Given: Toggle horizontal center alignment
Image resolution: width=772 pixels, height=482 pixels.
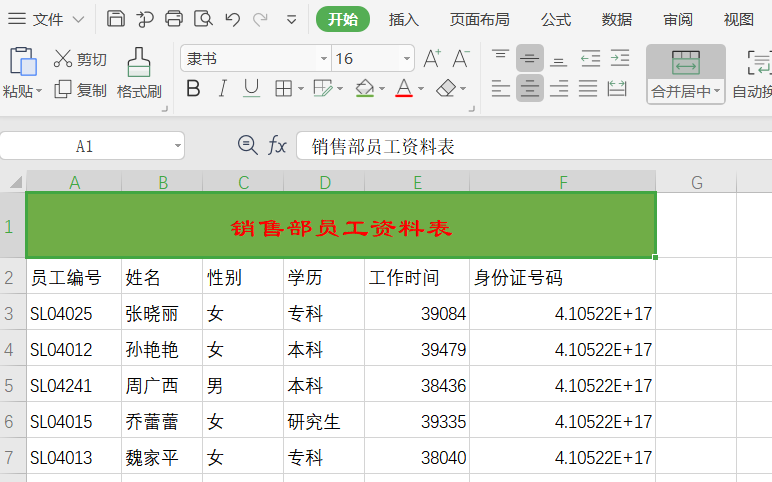Looking at the screenshot, I should click(530, 89).
